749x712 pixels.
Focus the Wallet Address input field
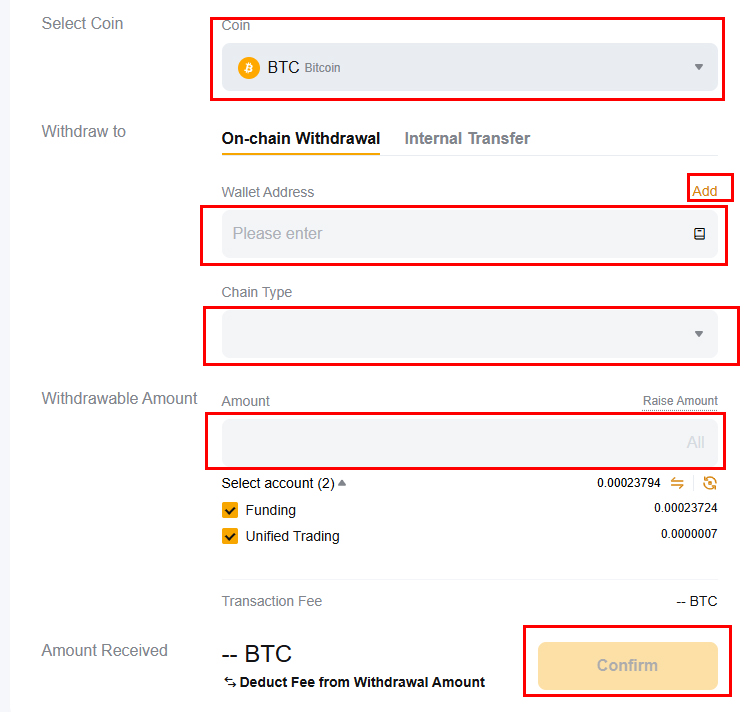[450, 234]
